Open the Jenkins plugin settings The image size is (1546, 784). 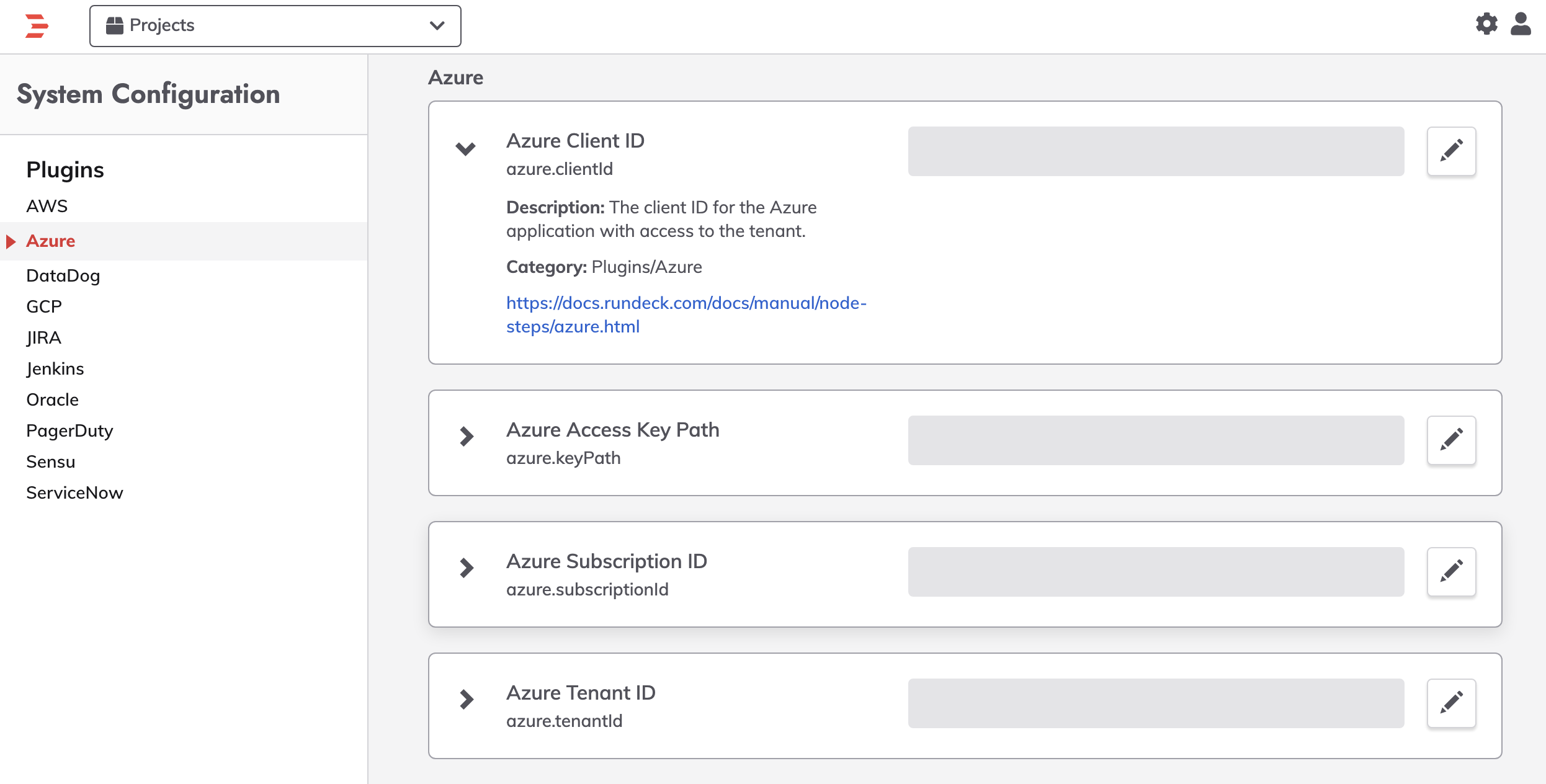55,368
